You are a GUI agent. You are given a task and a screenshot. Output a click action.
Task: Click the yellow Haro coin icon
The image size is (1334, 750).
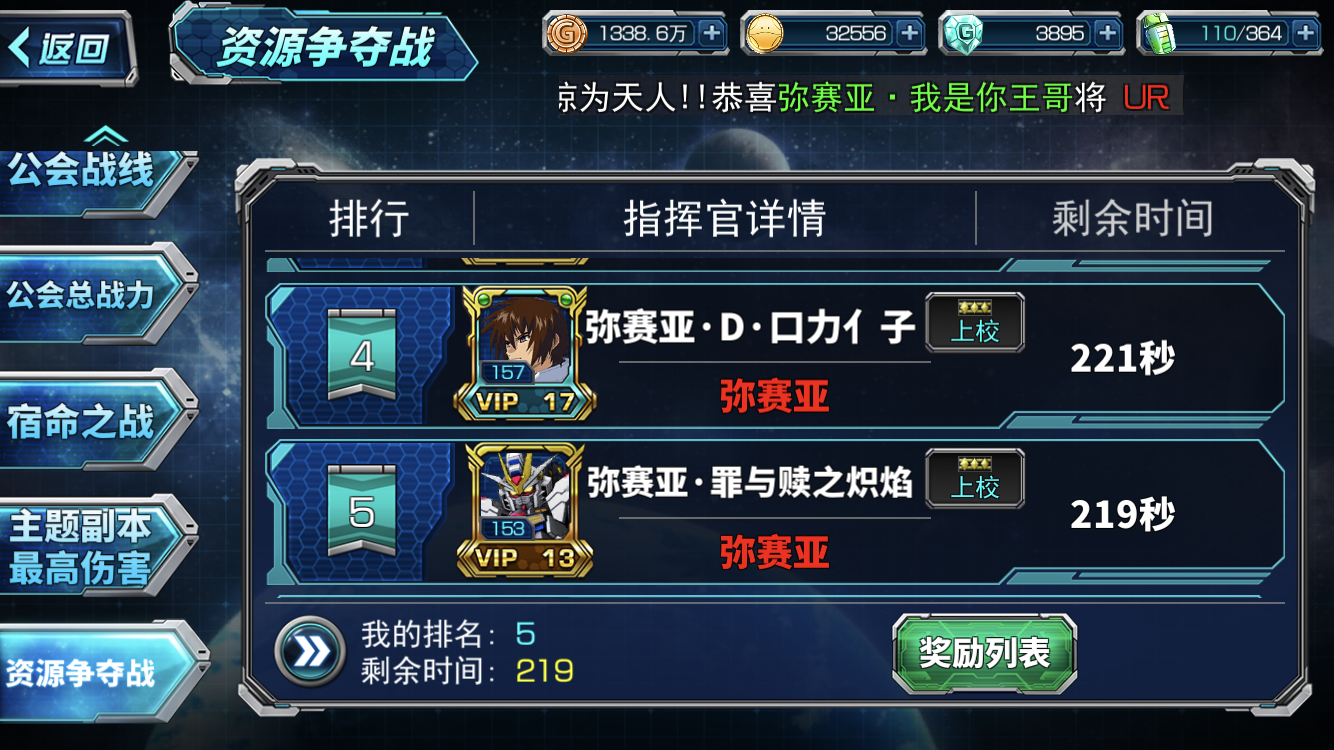pos(762,33)
